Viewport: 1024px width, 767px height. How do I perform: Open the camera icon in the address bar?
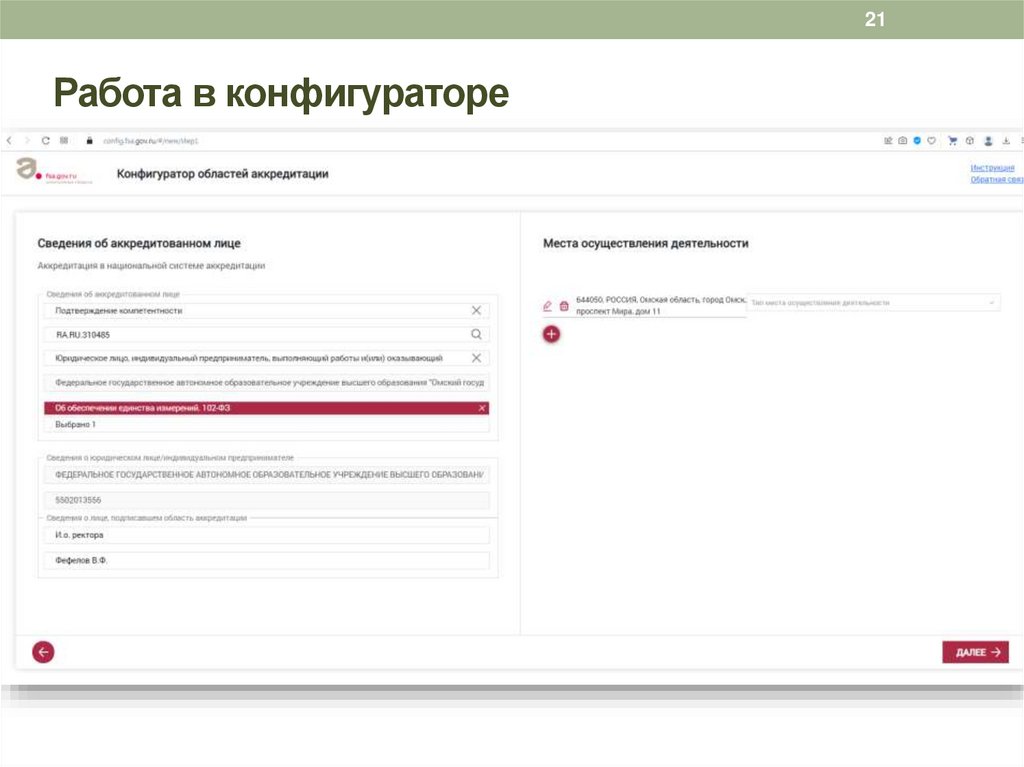[x=903, y=140]
